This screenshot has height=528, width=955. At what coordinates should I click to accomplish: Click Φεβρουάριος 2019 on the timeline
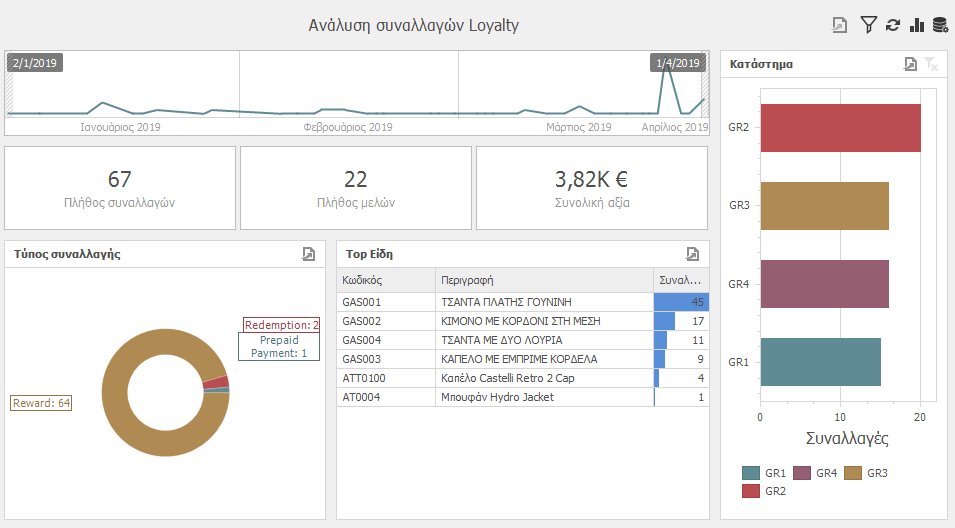click(x=348, y=127)
